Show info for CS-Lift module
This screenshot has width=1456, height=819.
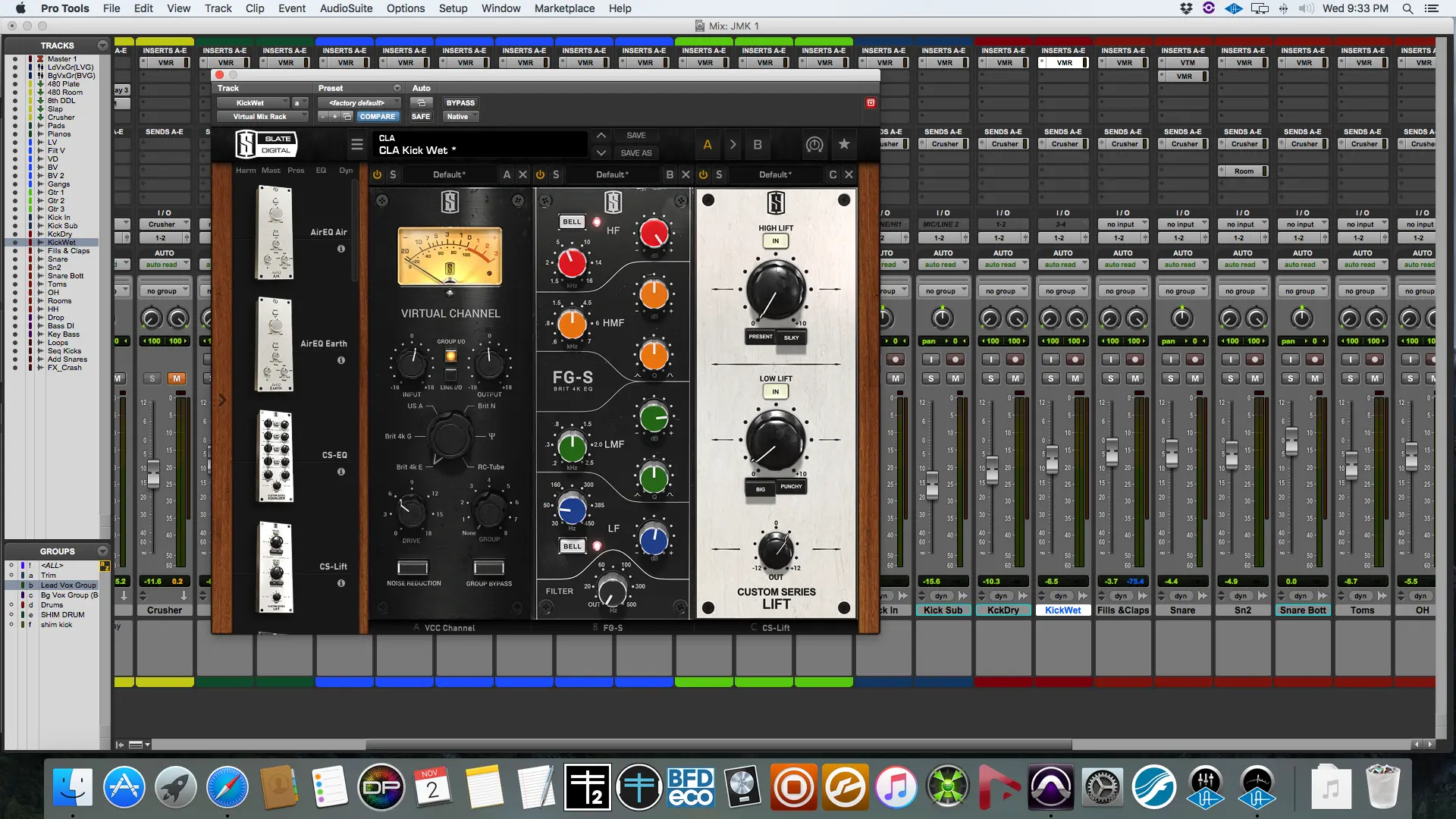[x=341, y=583]
